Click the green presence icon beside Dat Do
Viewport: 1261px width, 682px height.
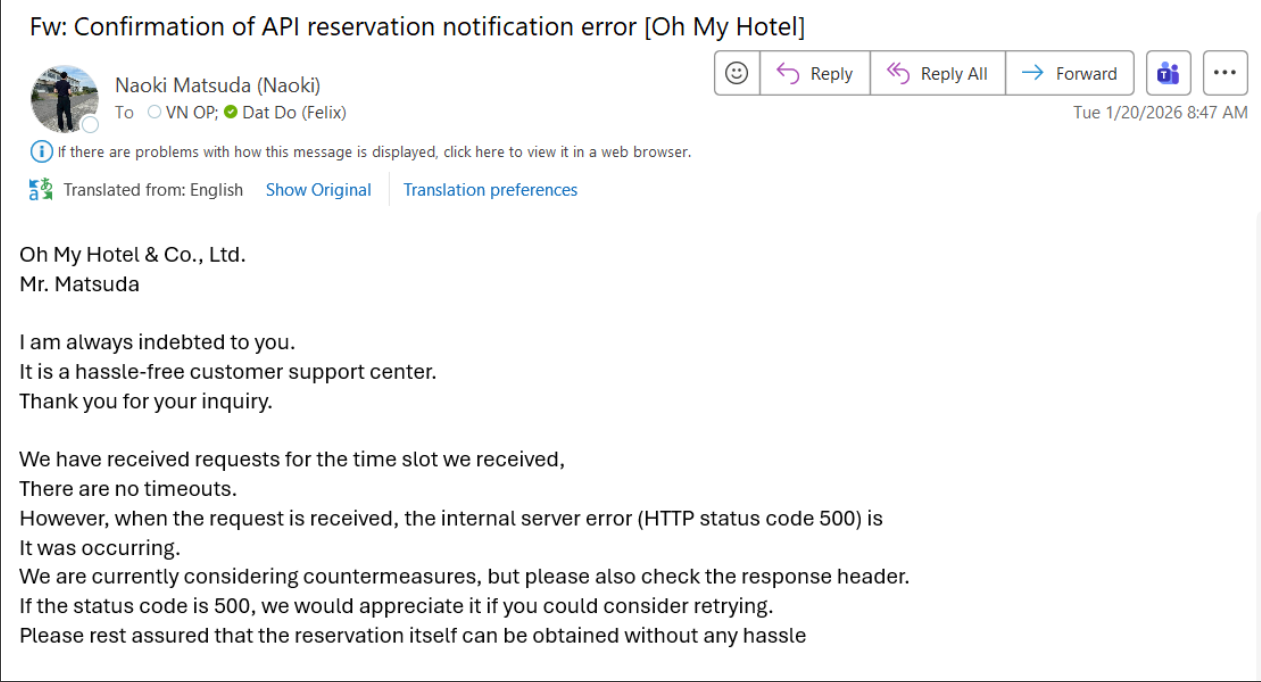coord(231,112)
